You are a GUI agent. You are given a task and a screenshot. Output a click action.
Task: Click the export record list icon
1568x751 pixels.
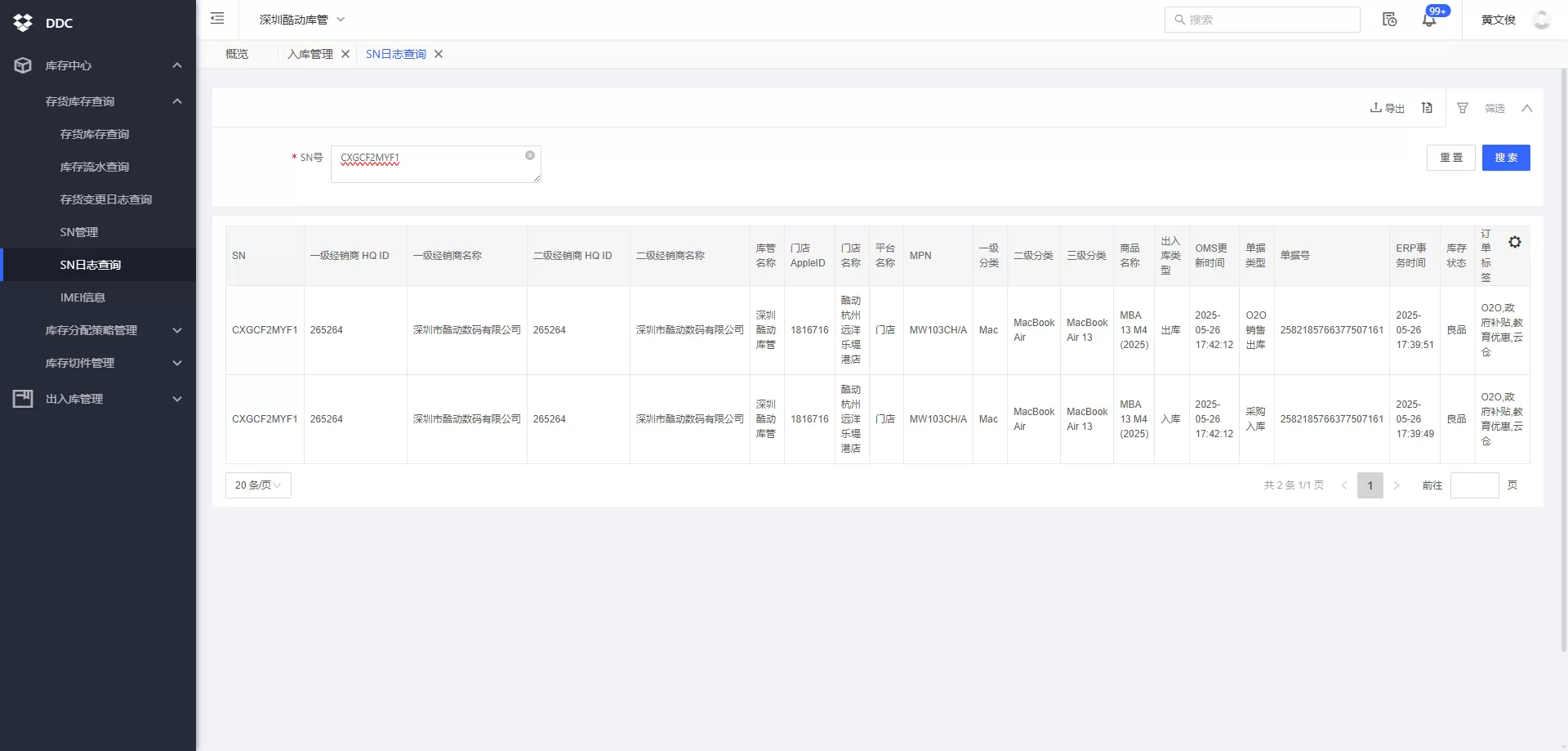click(x=1427, y=108)
